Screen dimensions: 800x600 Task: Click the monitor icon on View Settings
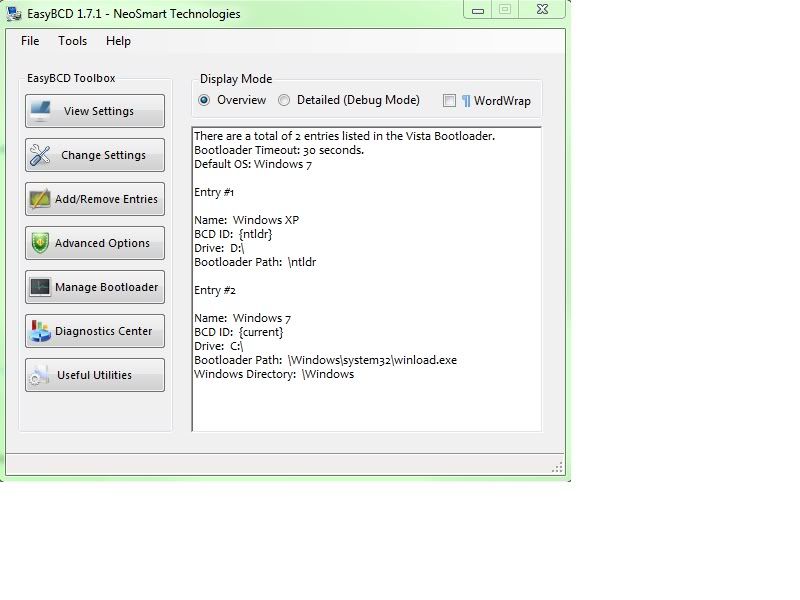[x=41, y=111]
